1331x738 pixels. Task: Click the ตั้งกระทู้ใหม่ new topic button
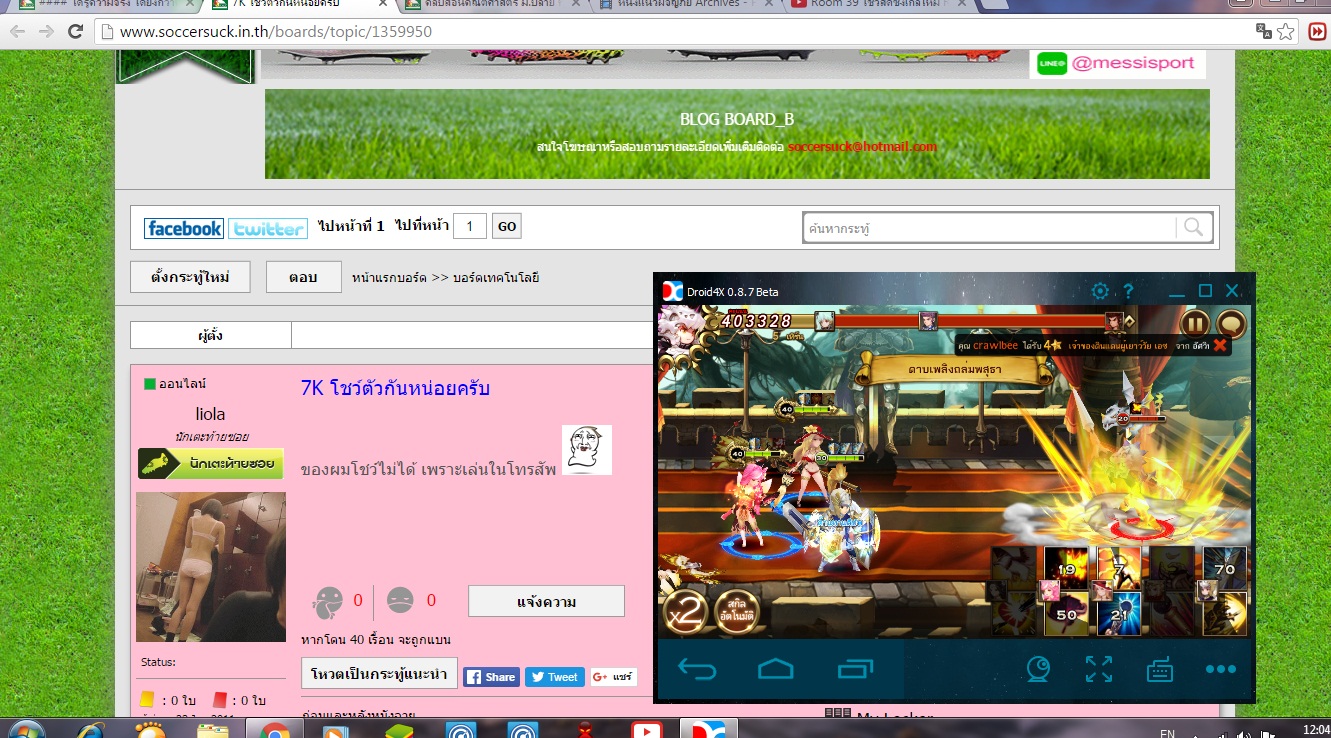tap(190, 277)
